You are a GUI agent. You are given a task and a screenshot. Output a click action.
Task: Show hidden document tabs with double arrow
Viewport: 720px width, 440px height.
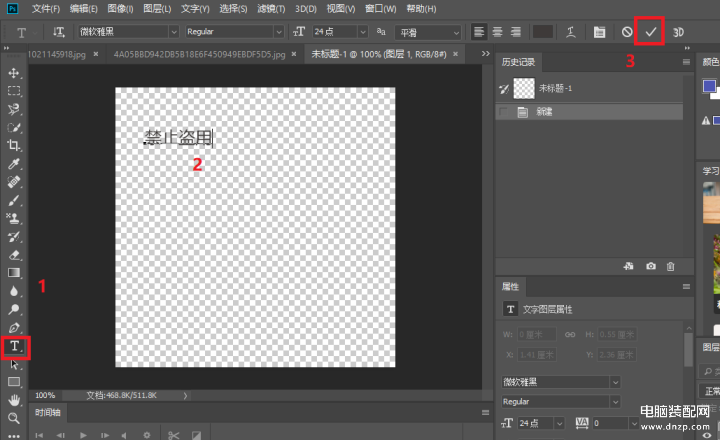click(485, 54)
